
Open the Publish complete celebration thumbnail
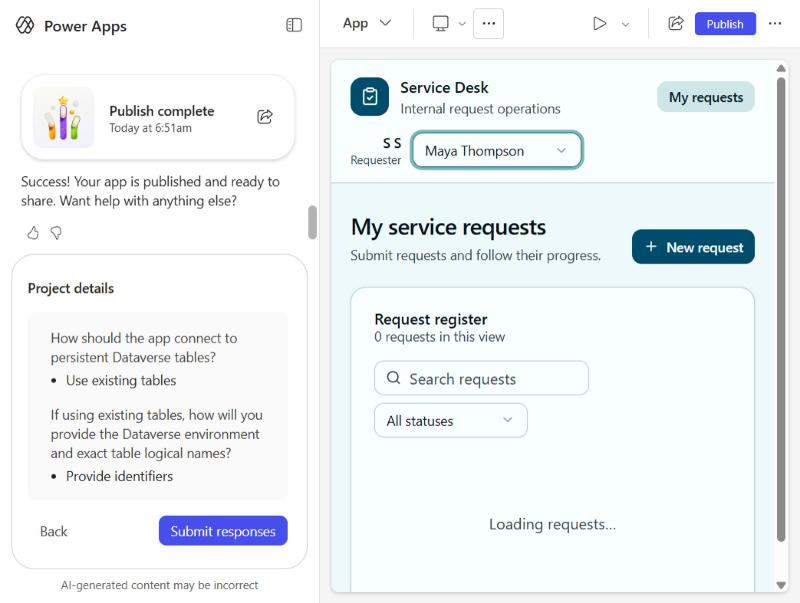[x=64, y=117]
